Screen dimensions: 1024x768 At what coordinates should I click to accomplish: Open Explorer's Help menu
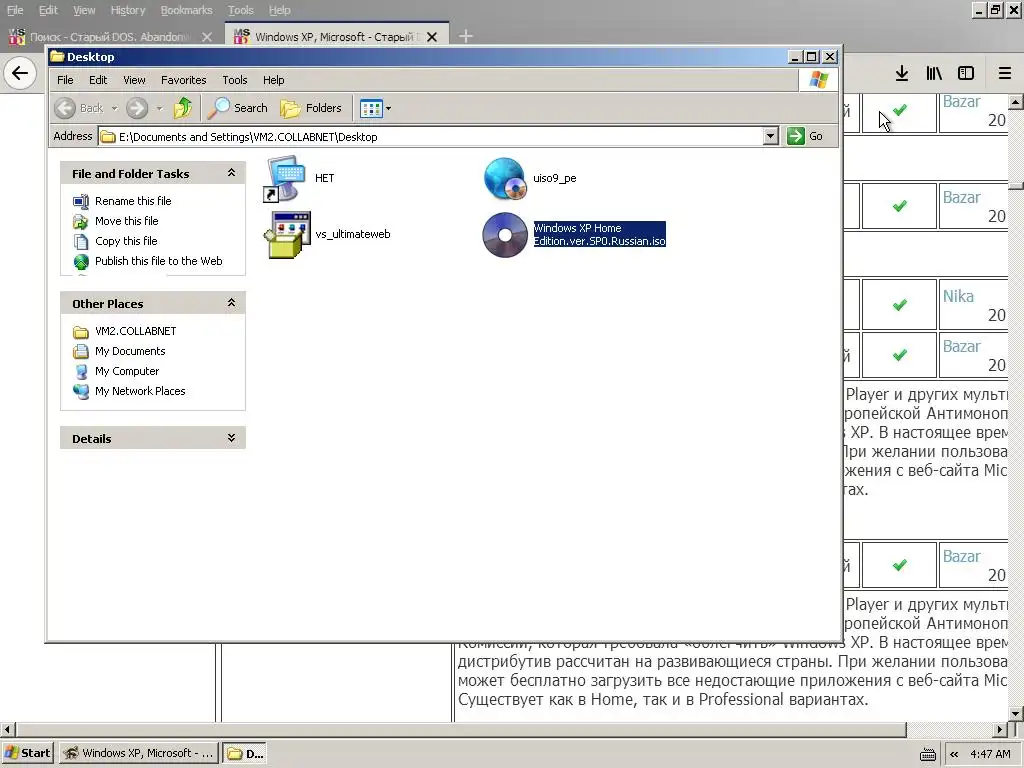tap(274, 80)
